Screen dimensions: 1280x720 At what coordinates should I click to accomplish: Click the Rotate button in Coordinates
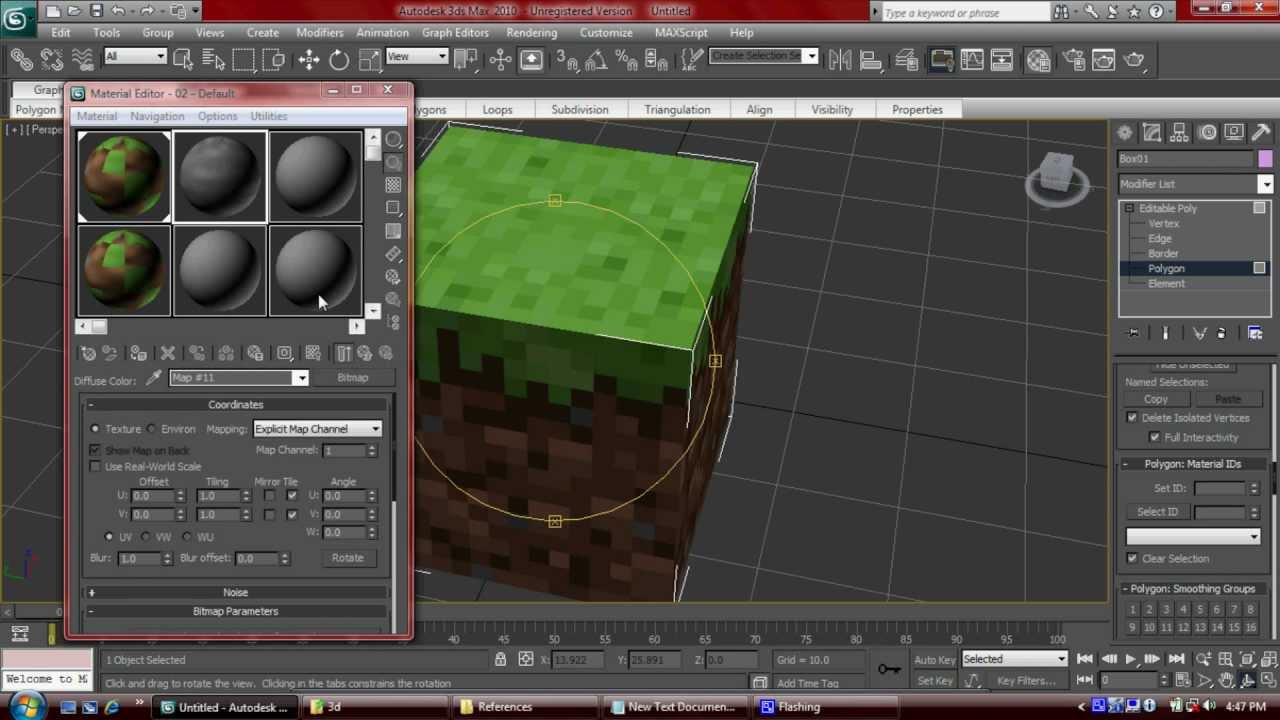348,558
